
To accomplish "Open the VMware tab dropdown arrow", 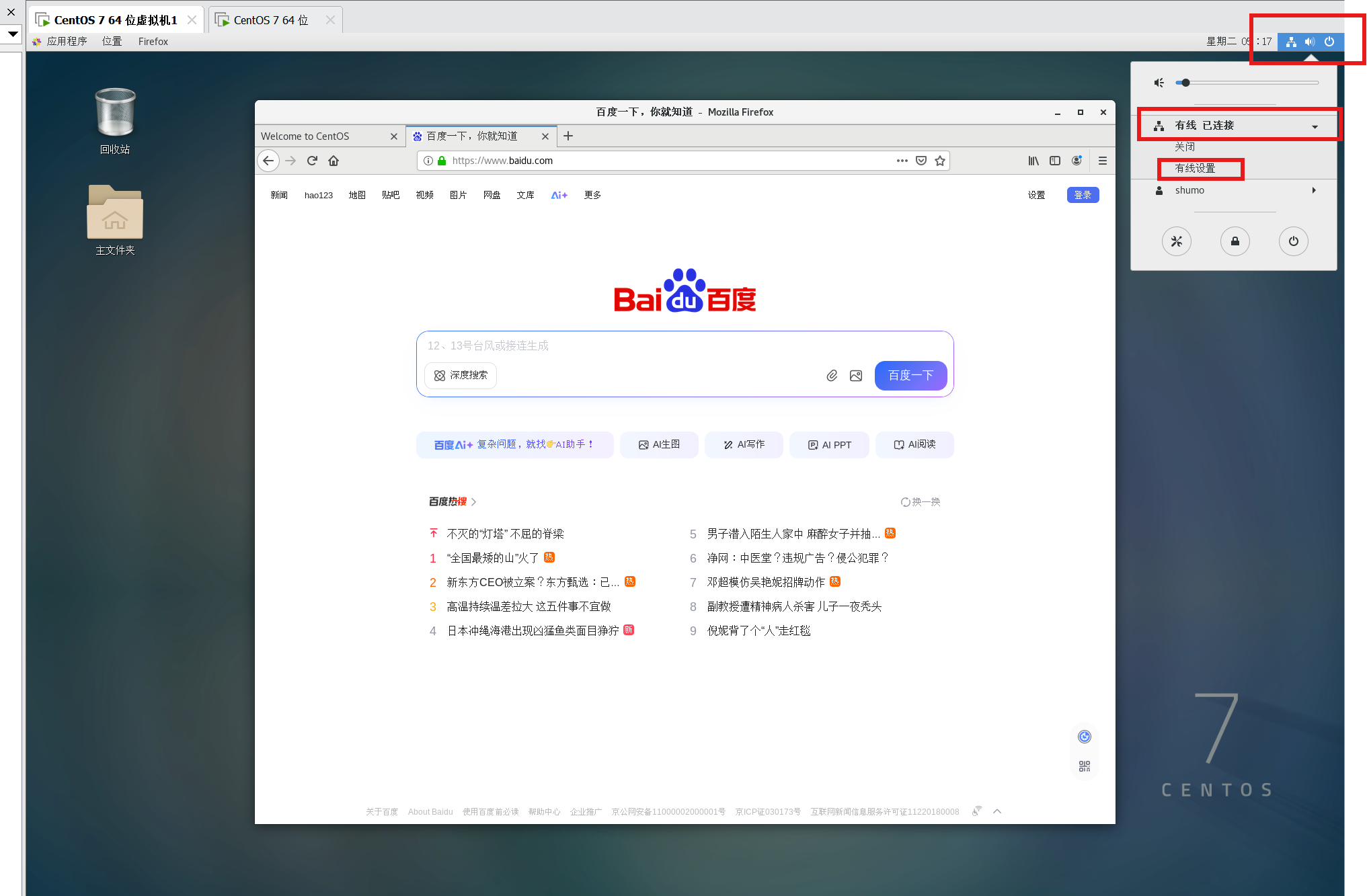I will coord(13,34).
